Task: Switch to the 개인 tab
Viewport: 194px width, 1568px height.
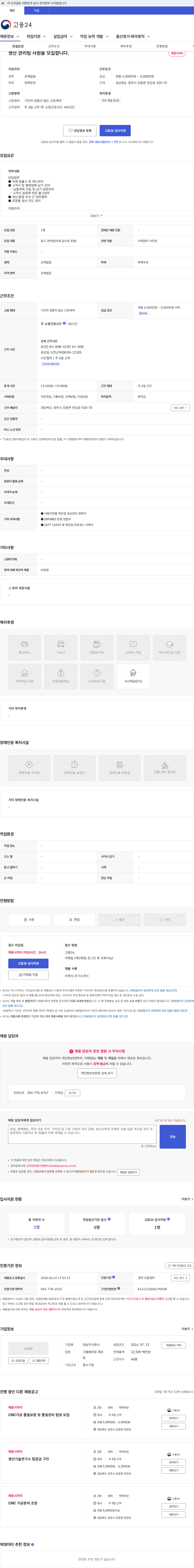Action: pyautogui.click(x=12, y=10)
